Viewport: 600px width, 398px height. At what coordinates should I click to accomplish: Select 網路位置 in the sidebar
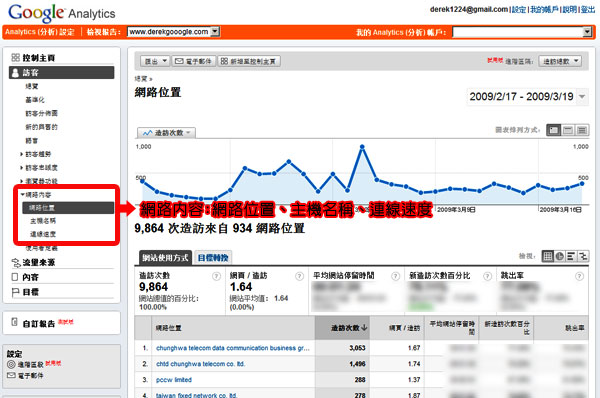pos(68,208)
